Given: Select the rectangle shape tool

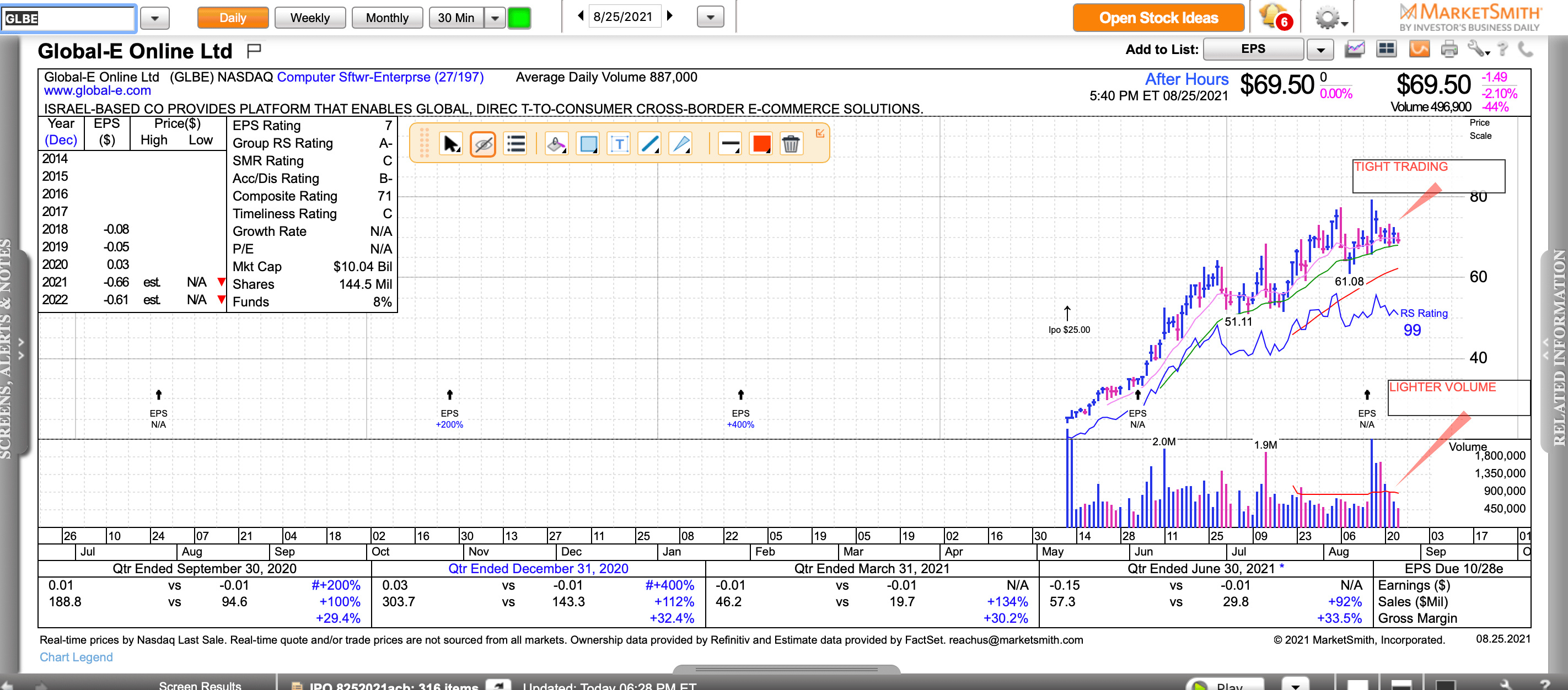Looking at the screenshot, I should click(588, 144).
